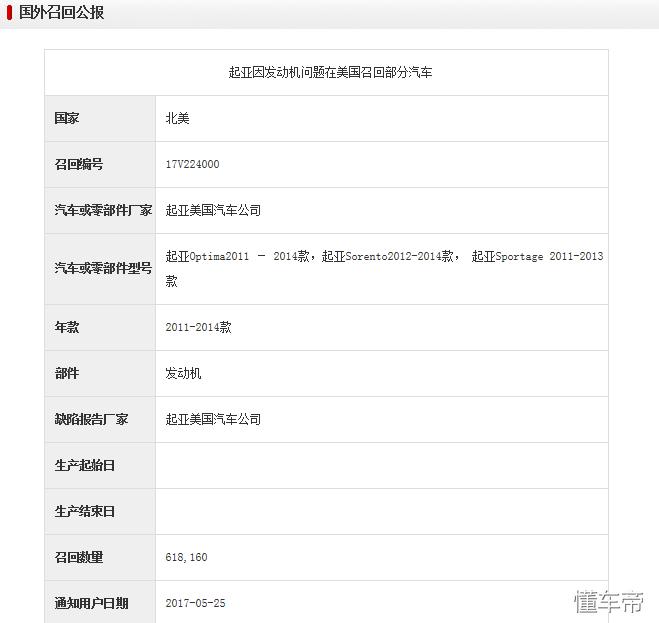Click the 生产起始日 label
This screenshot has height=623, width=659.
click(x=84, y=465)
